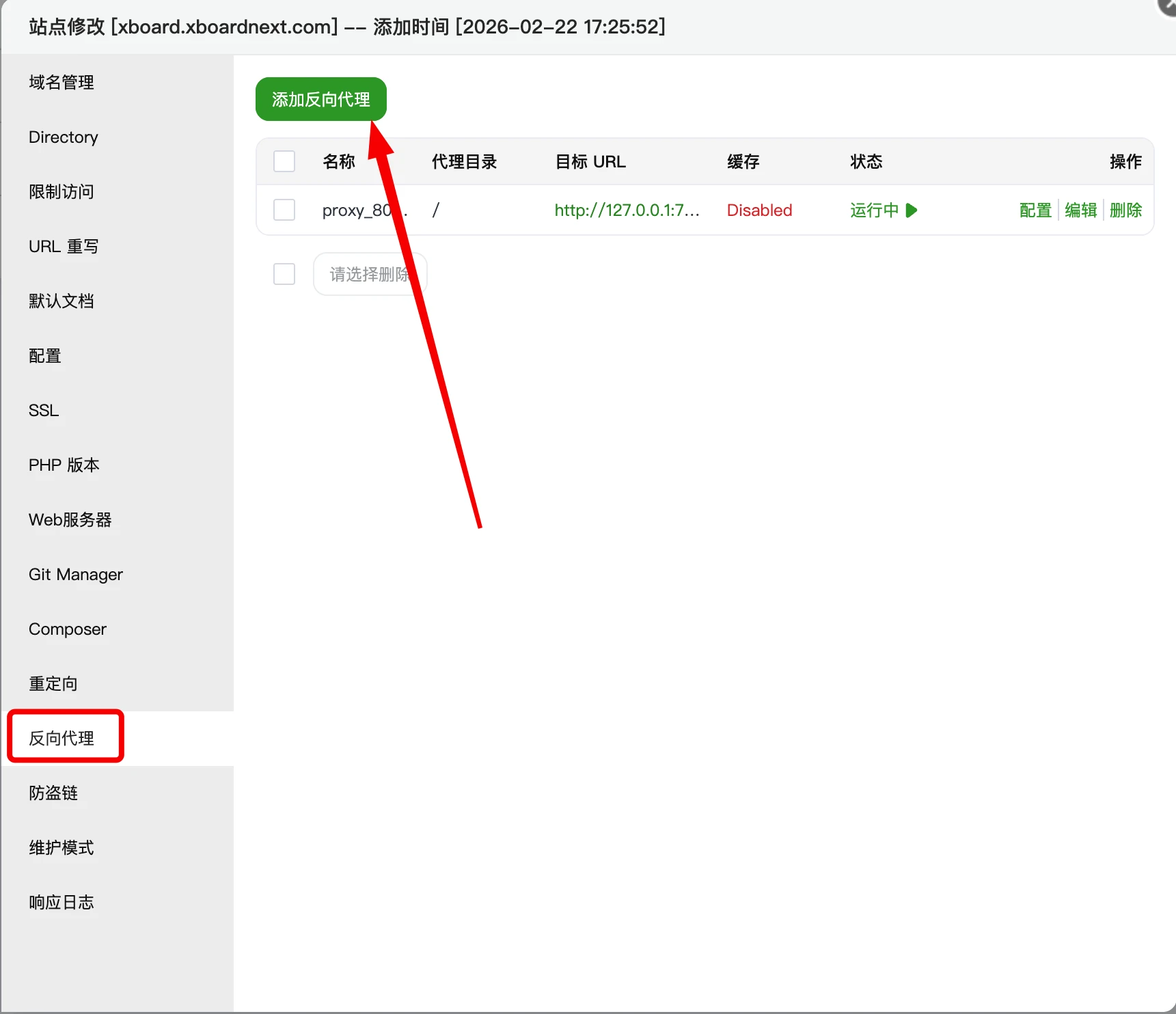This screenshot has width=1176, height=1014.
Task: Open the 请选择删除 batch action dropdown
Action: click(369, 274)
